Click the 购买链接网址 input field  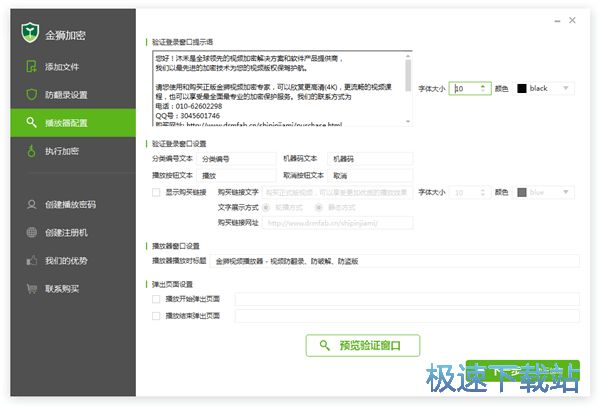(x=338, y=223)
